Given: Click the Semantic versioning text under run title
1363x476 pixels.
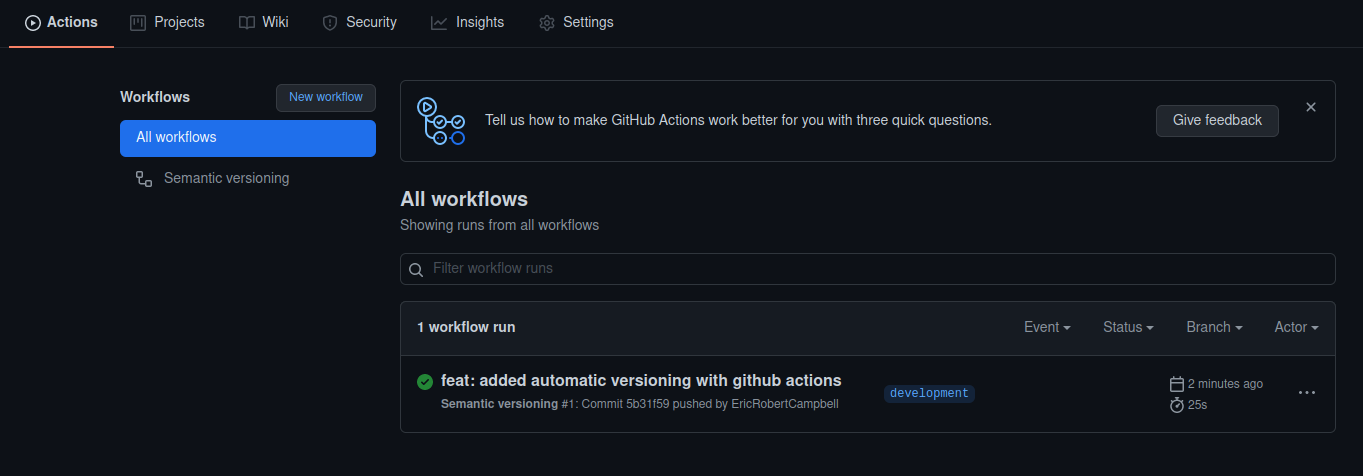Looking at the screenshot, I should click(x=499, y=404).
